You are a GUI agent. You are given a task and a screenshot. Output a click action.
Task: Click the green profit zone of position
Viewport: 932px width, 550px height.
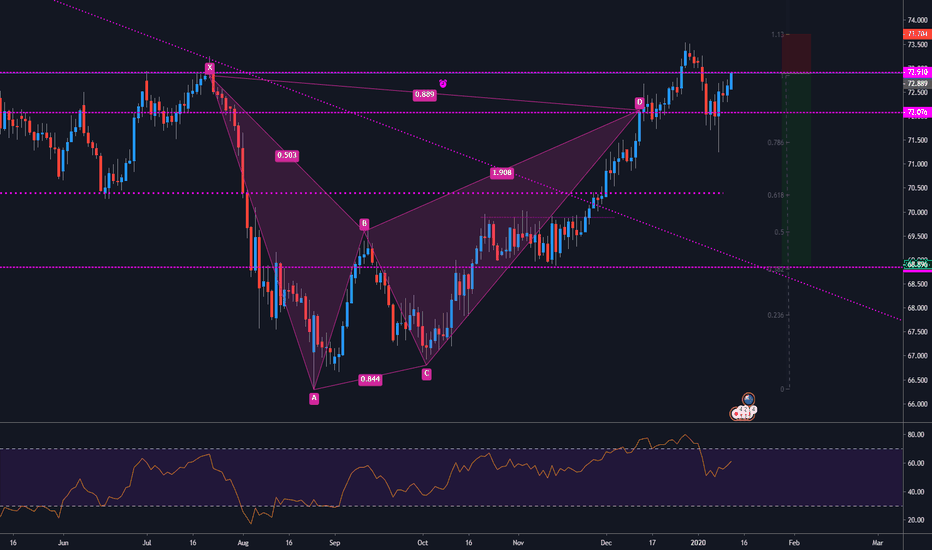point(796,170)
